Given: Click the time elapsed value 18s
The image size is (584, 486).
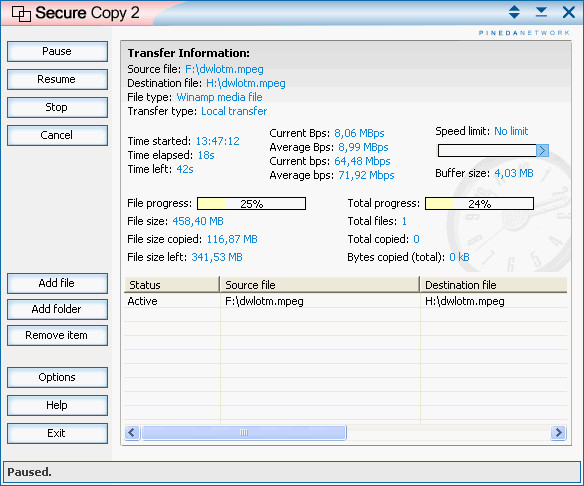Looking at the screenshot, I should pyautogui.click(x=206, y=155).
